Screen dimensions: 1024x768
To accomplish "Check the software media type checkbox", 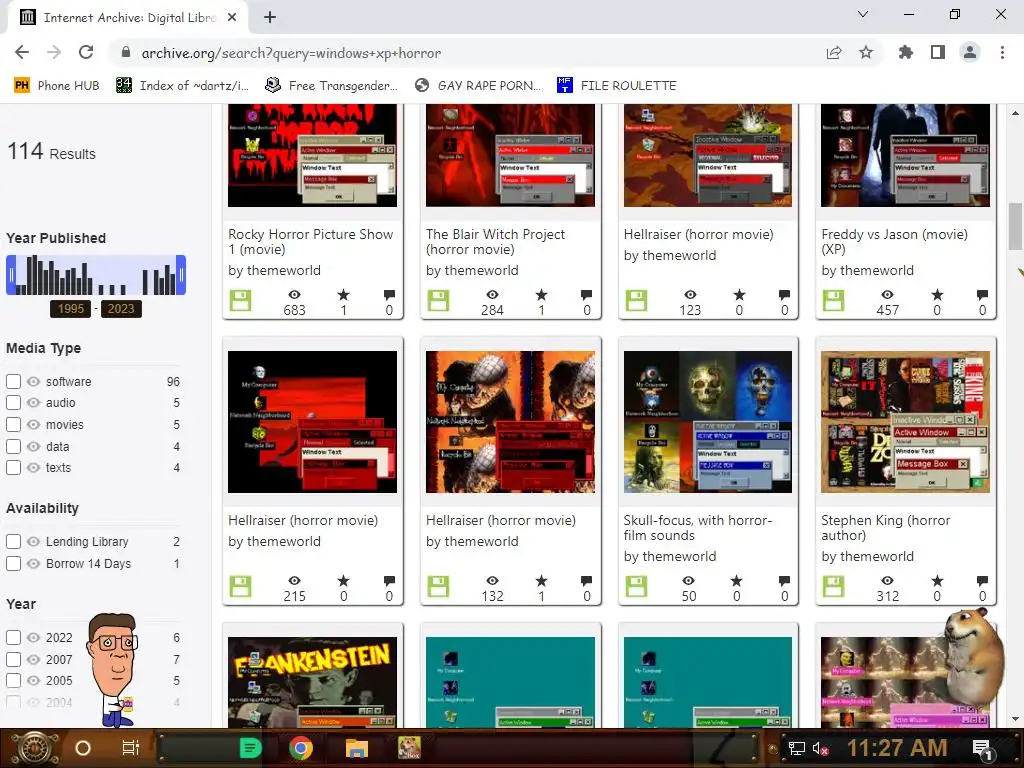I will click(13, 381).
